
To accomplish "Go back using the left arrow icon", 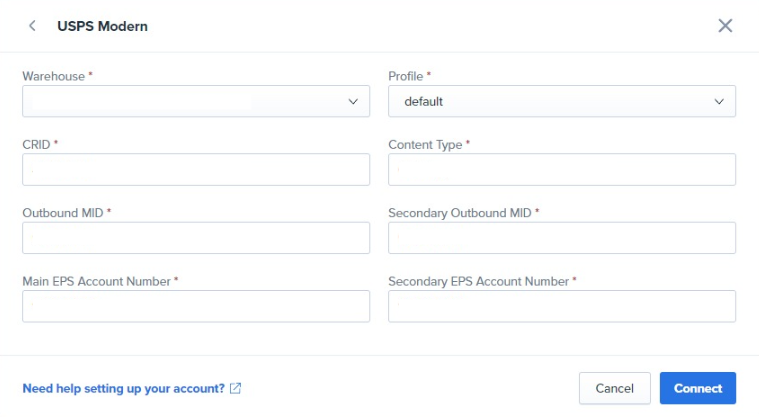I will [x=33, y=26].
